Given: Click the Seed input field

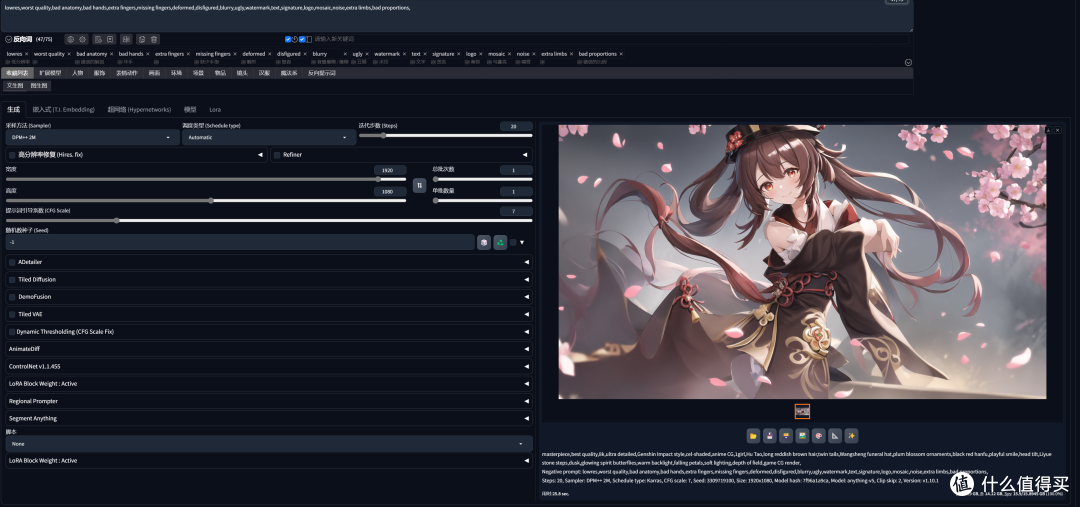Looking at the screenshot, I should click(x=240, y=242).
